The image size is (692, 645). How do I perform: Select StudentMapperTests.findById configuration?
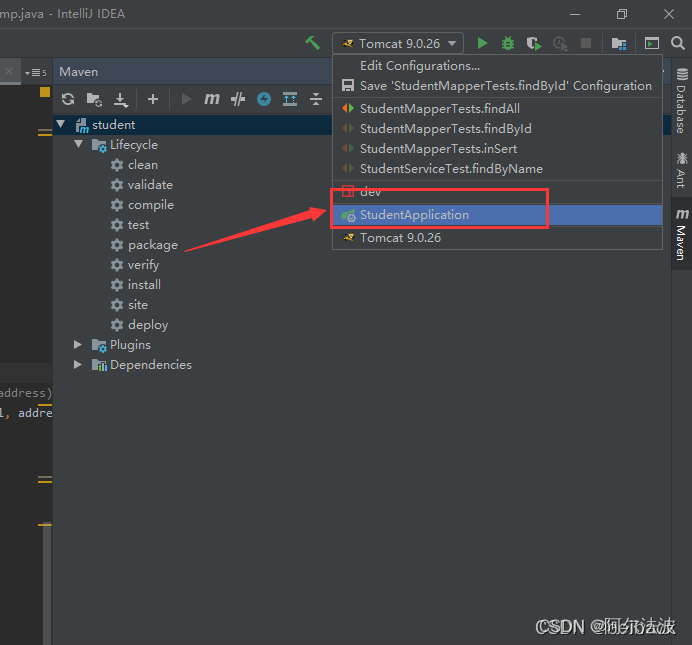[x=497, y=128]
